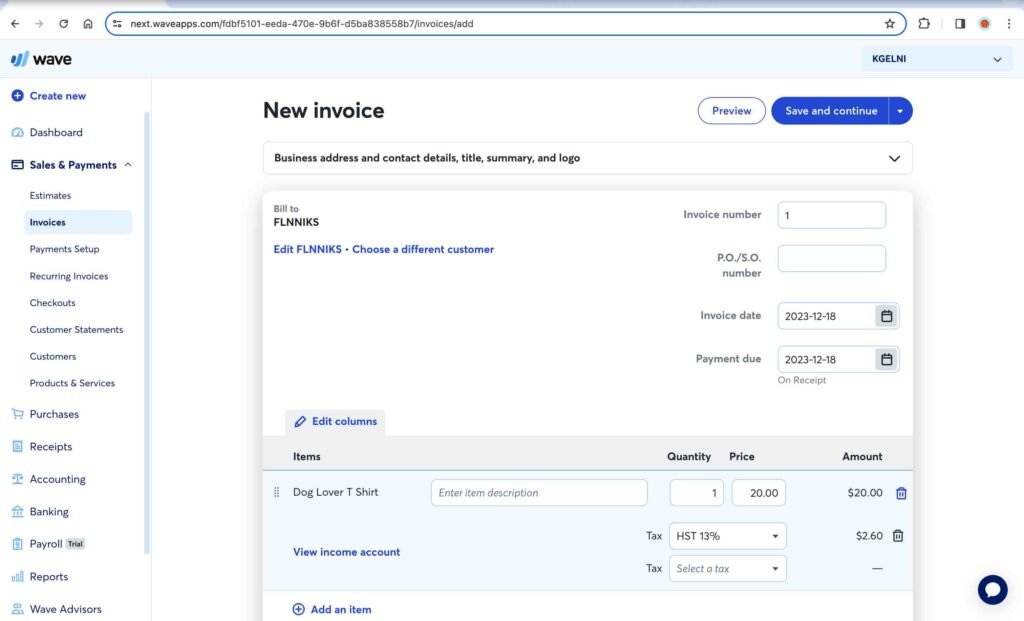Open the Invoice date calendar picker
This screenshot has width=1024, height=621.
[x=885, y=315]
